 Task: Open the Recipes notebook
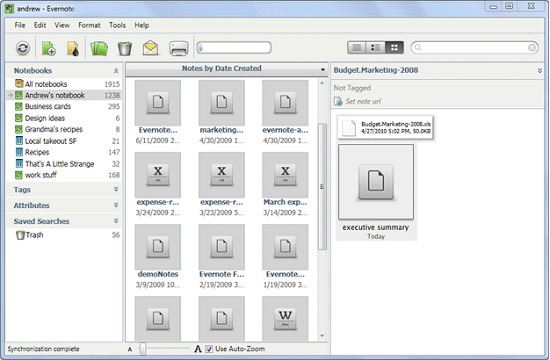pos(64,152)
